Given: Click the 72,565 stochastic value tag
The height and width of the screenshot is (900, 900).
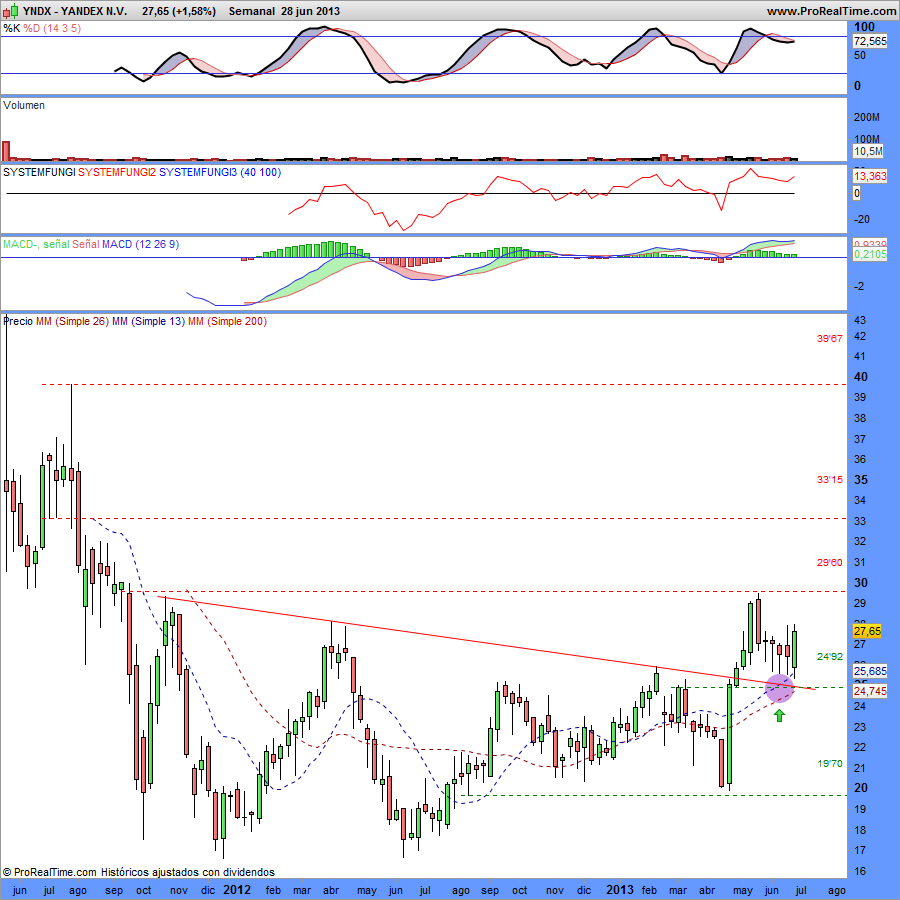Looking at the screenshot, I should (x=870, y=41).
